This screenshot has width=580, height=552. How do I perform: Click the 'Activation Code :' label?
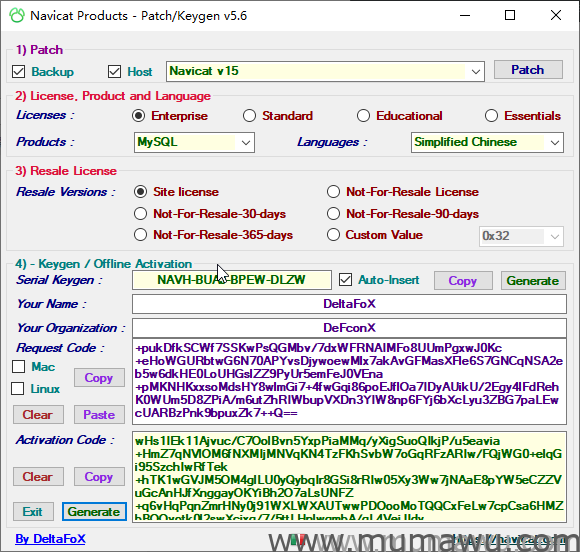(65, 440)
